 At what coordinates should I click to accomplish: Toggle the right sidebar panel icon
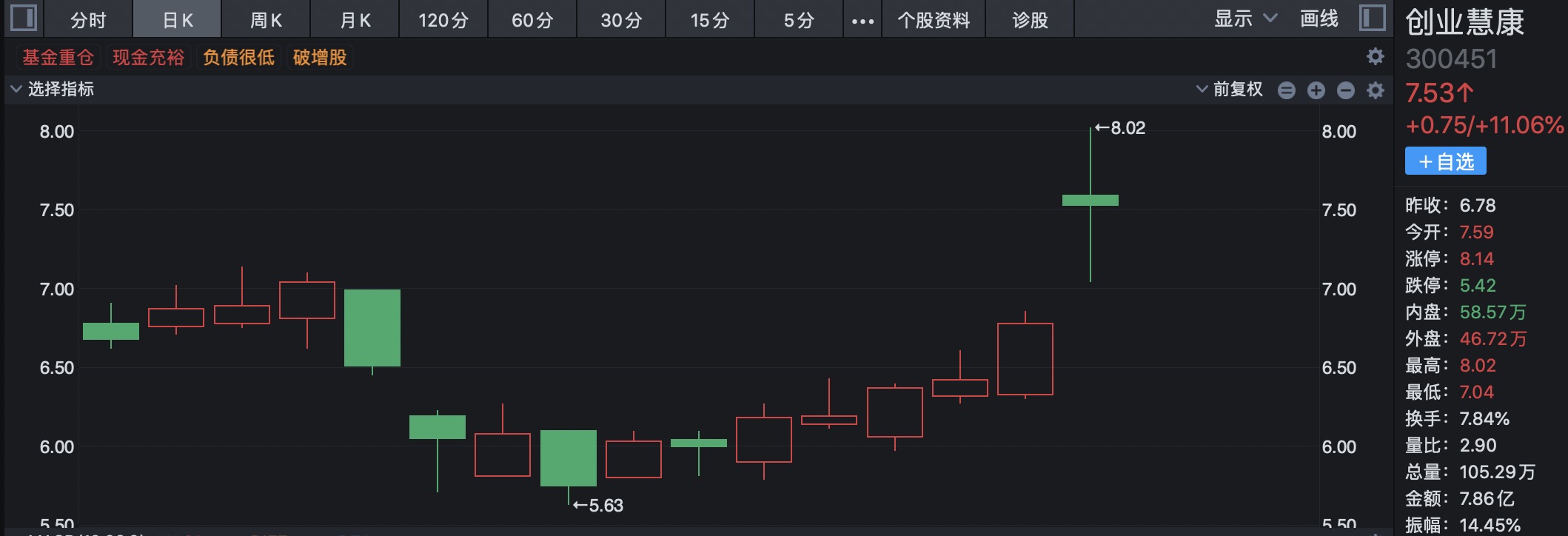(x=1372, y=18)
